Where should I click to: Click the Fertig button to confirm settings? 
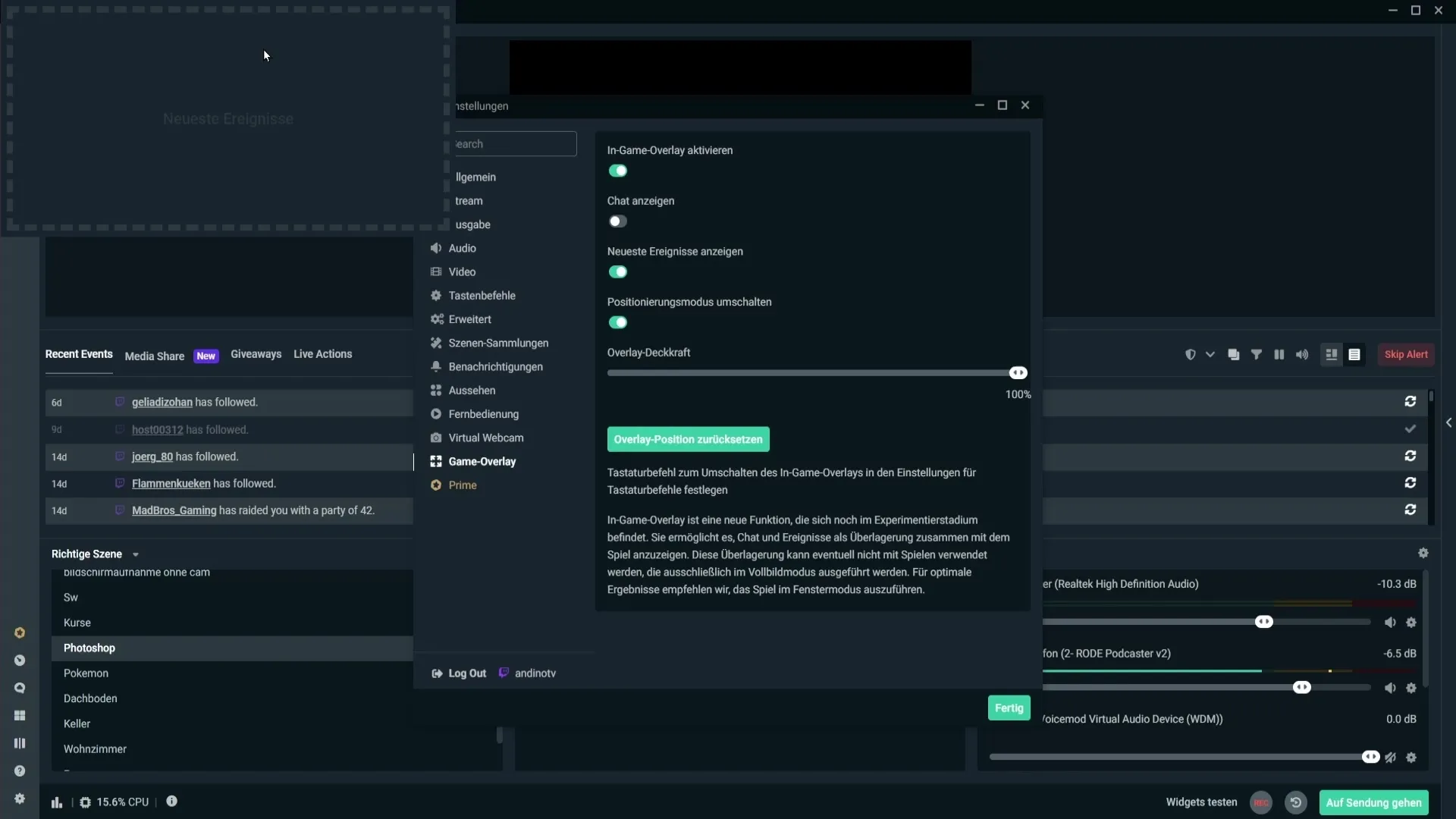pyautogui.click(x=1009, y=707)
